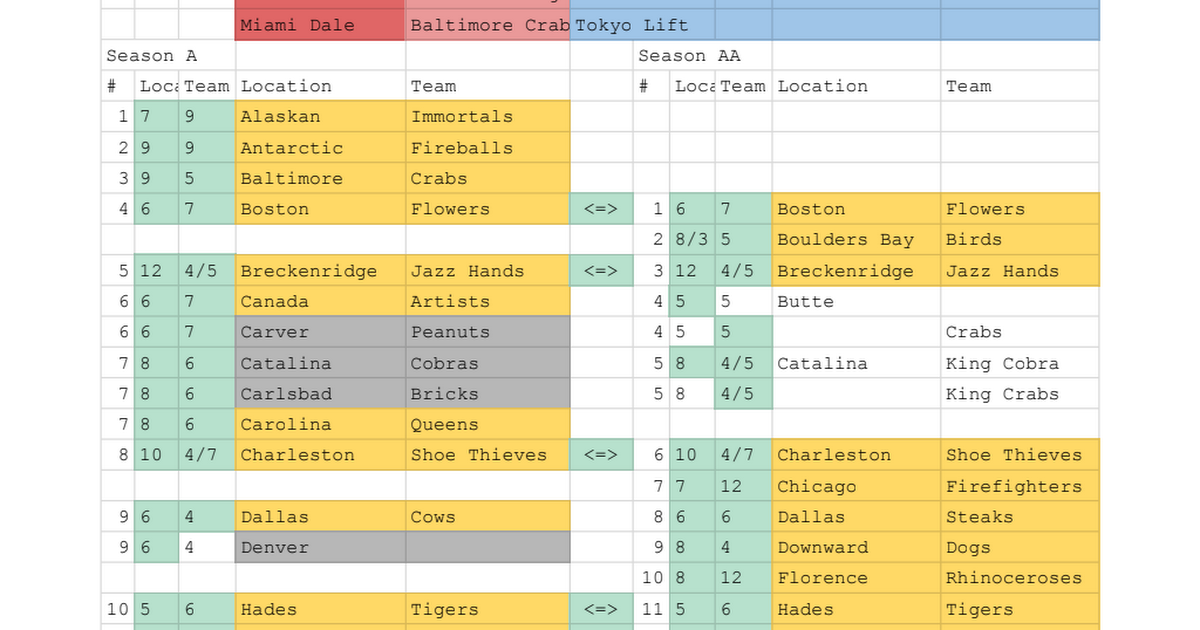
Task: Select the 8/3 value cell
Action: point(692,240)
